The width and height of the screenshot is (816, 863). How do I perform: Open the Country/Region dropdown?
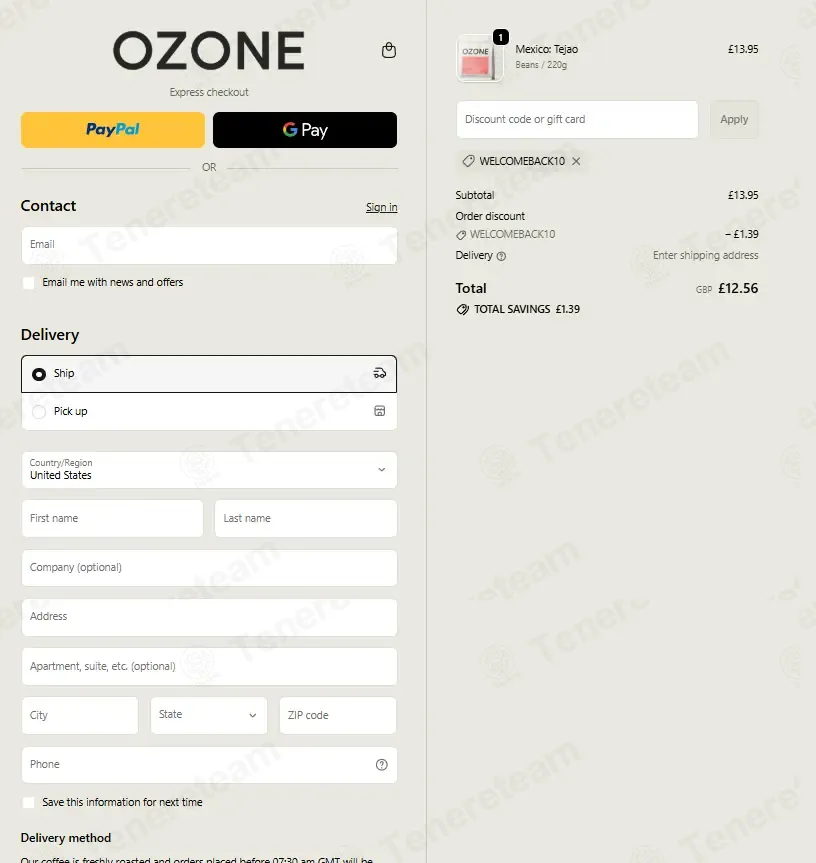pos(209,469)
